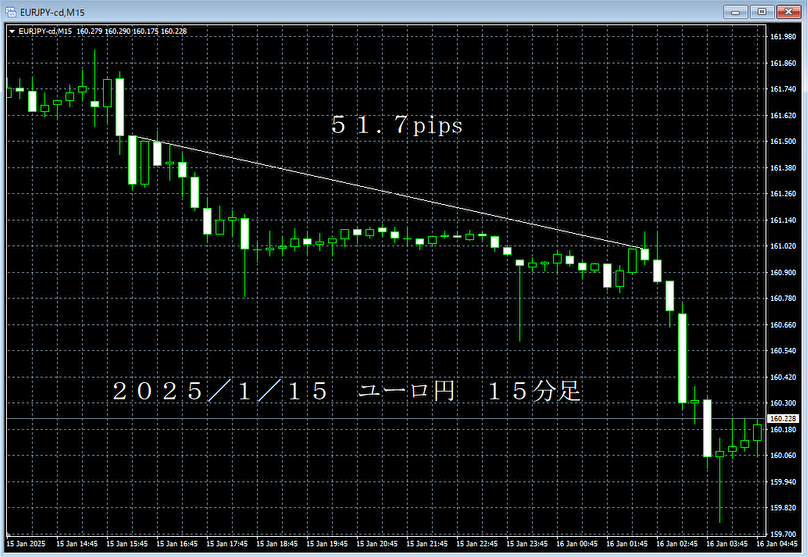The width and height of the screenshot is (808, 557).
Task: Click the EURJPY-cd,M15 window title icon
Action: 11,12
